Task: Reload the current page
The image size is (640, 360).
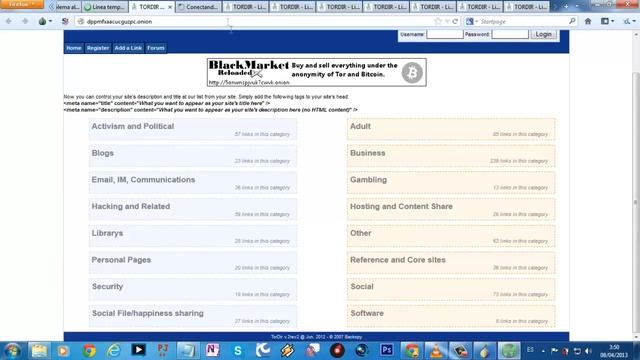Action: 455,21
